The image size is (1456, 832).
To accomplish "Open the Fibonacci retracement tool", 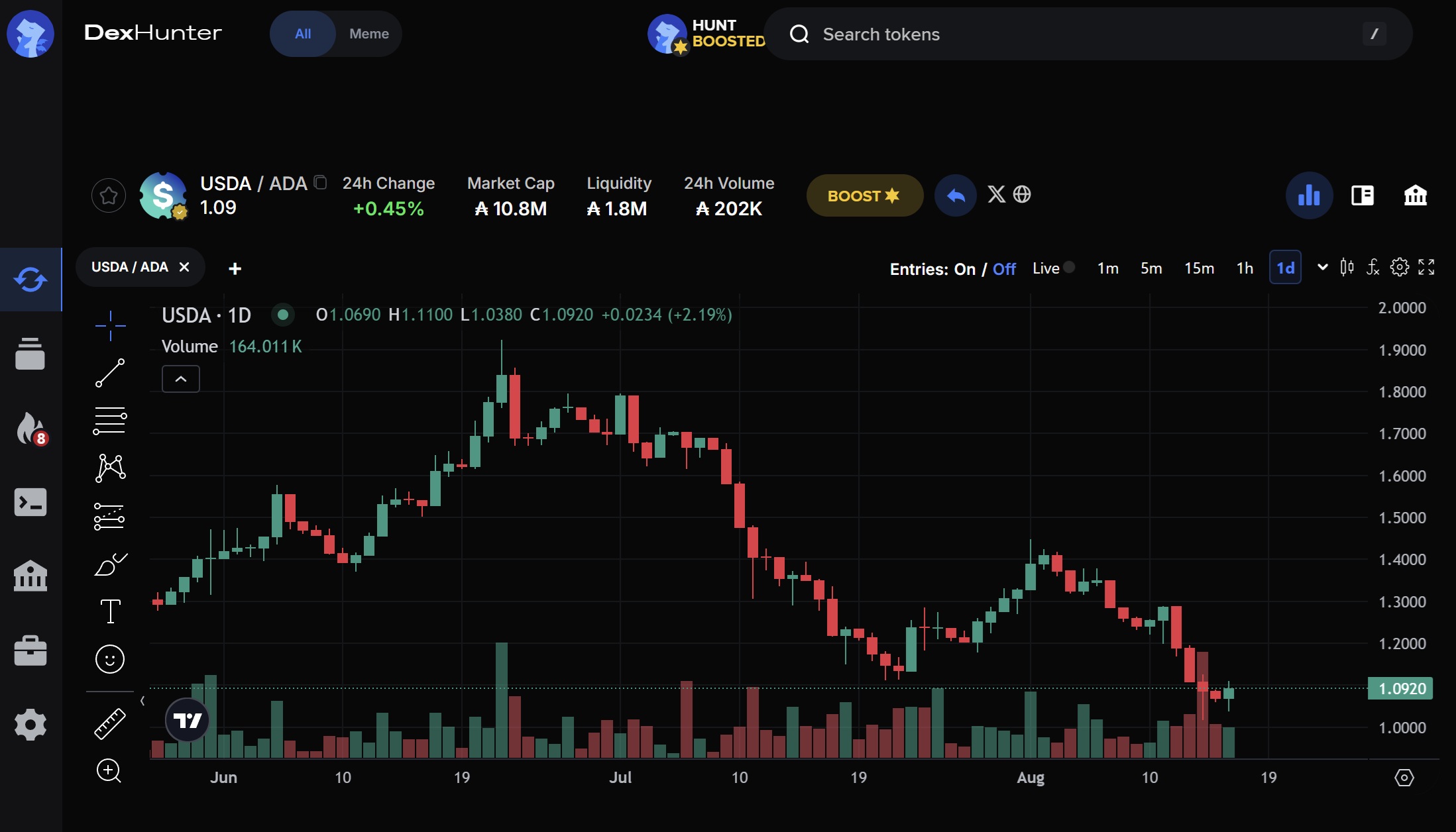I will coord(110,421).
